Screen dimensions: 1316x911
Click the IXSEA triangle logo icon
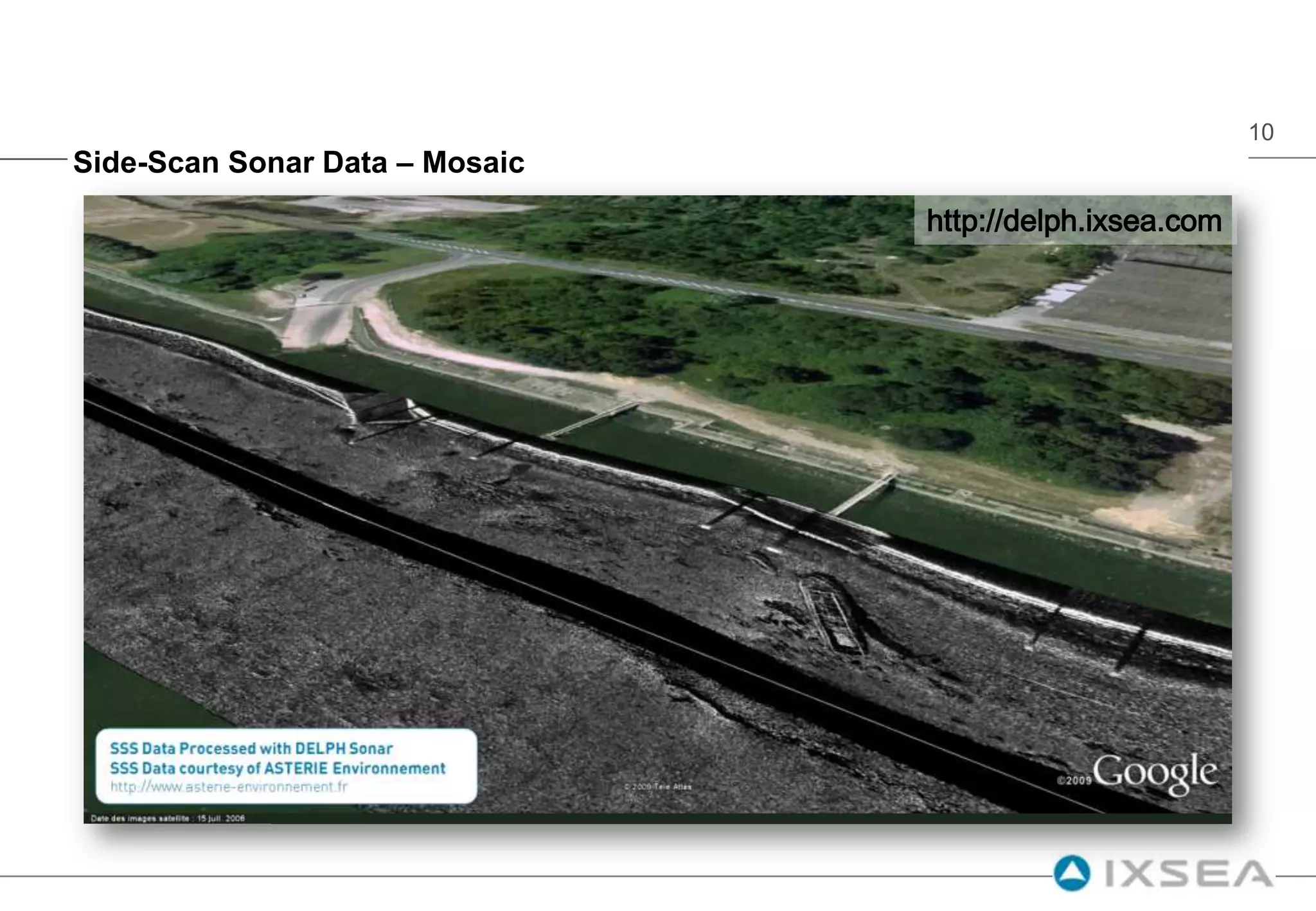[1071, 873]
